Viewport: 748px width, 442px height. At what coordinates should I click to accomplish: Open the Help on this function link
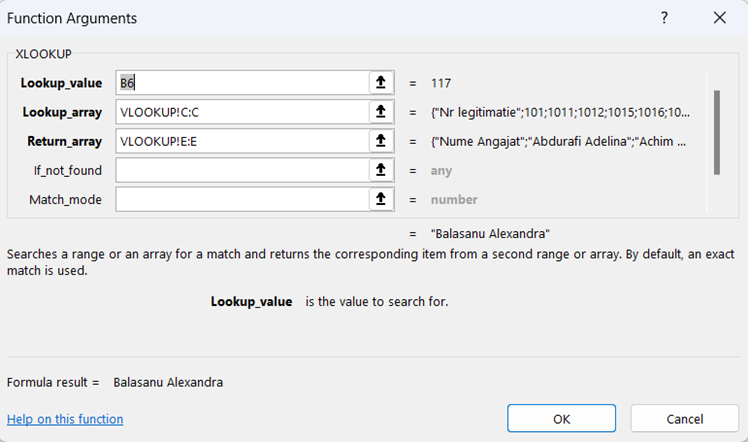65,419
